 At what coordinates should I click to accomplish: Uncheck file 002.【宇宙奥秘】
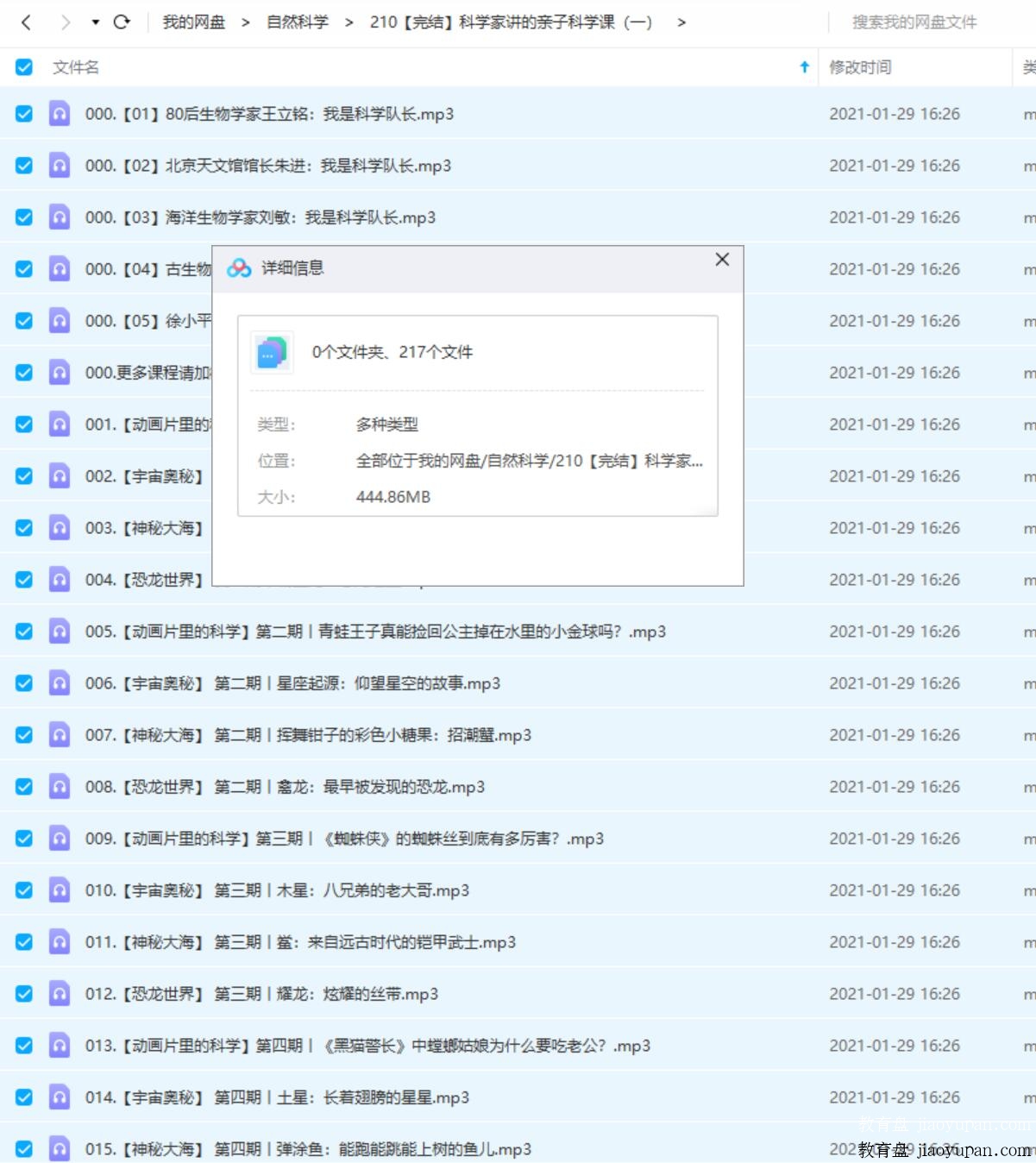pyautogui.click(x=24, y=476)
